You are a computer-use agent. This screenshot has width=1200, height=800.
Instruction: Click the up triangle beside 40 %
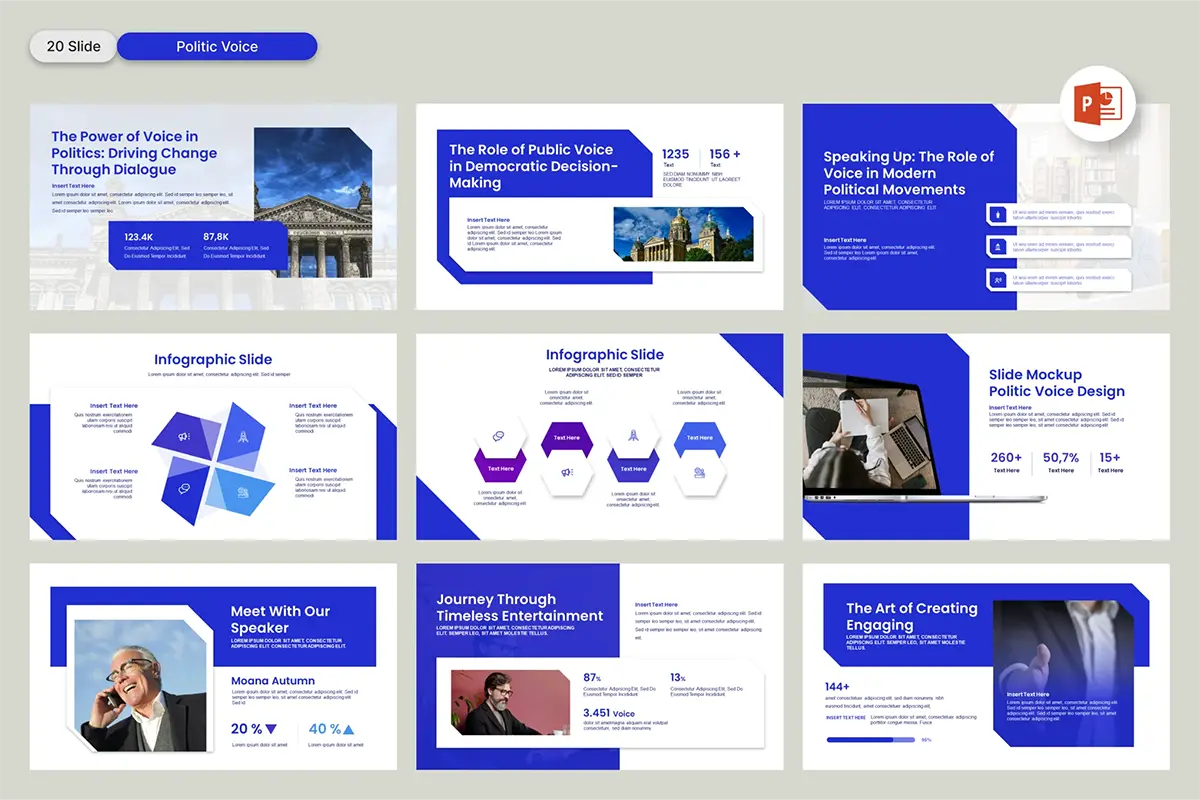click(x=348, y=729)
